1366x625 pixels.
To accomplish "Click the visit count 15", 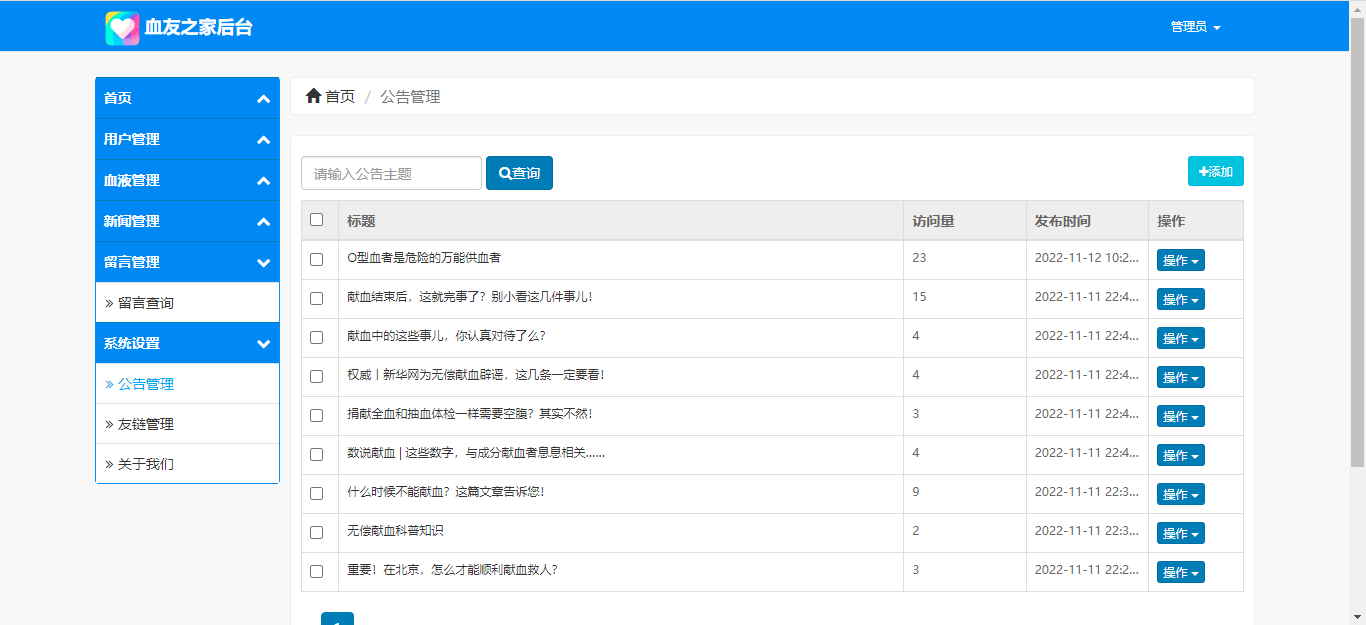I will pyautogui.click(x=919, y=297).
